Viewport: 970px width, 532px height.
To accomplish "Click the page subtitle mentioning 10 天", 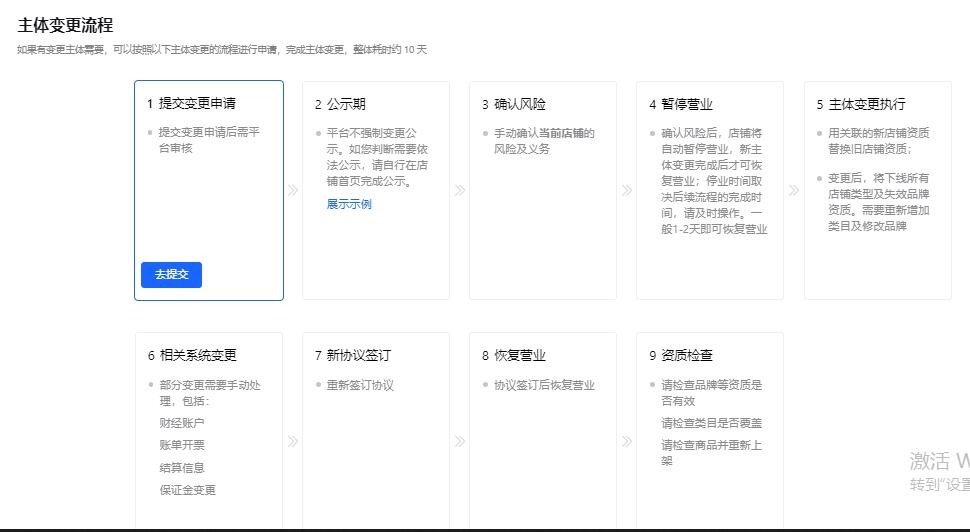I will click(222, 49).
